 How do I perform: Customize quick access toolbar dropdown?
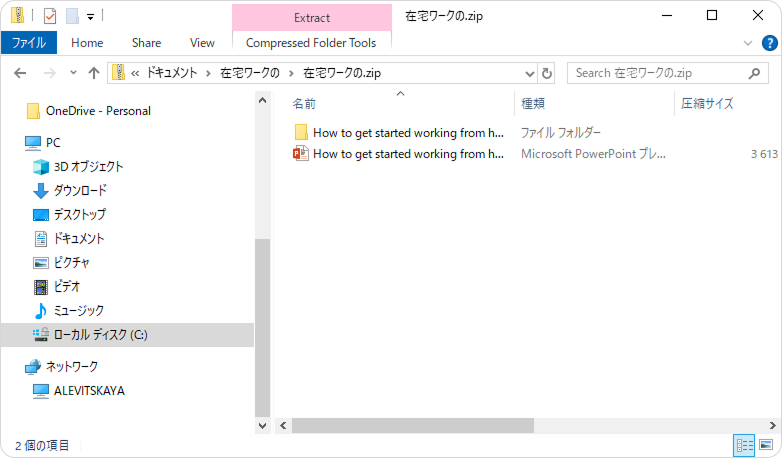pos(91,16)
